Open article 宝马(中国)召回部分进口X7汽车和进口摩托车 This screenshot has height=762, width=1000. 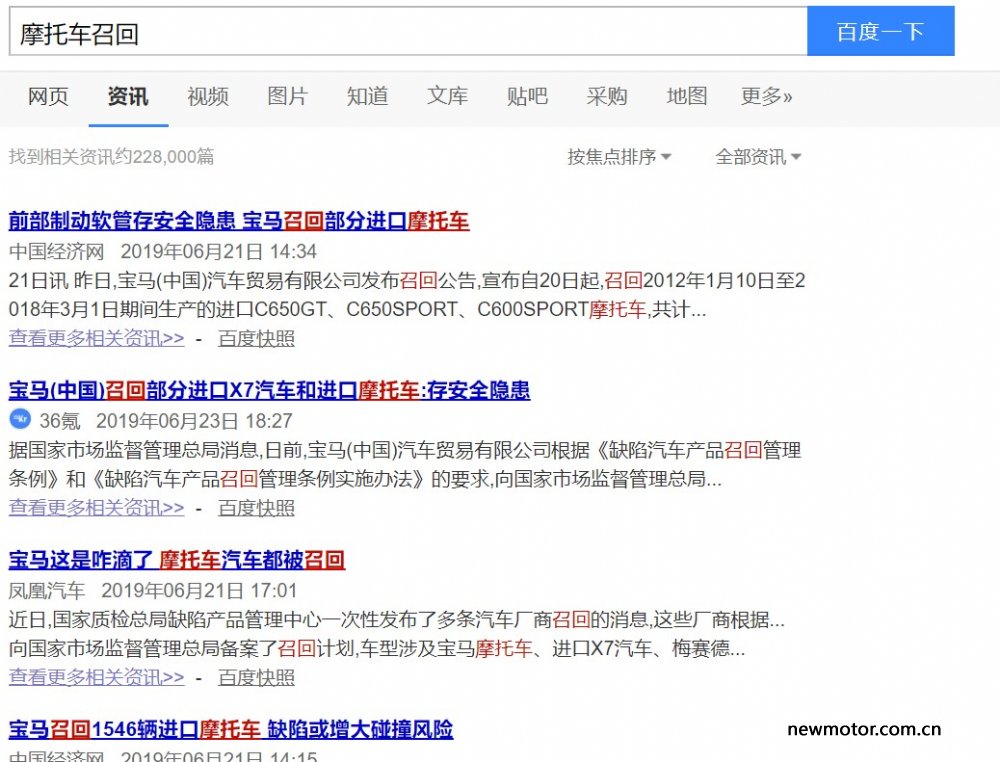(269, 390)
